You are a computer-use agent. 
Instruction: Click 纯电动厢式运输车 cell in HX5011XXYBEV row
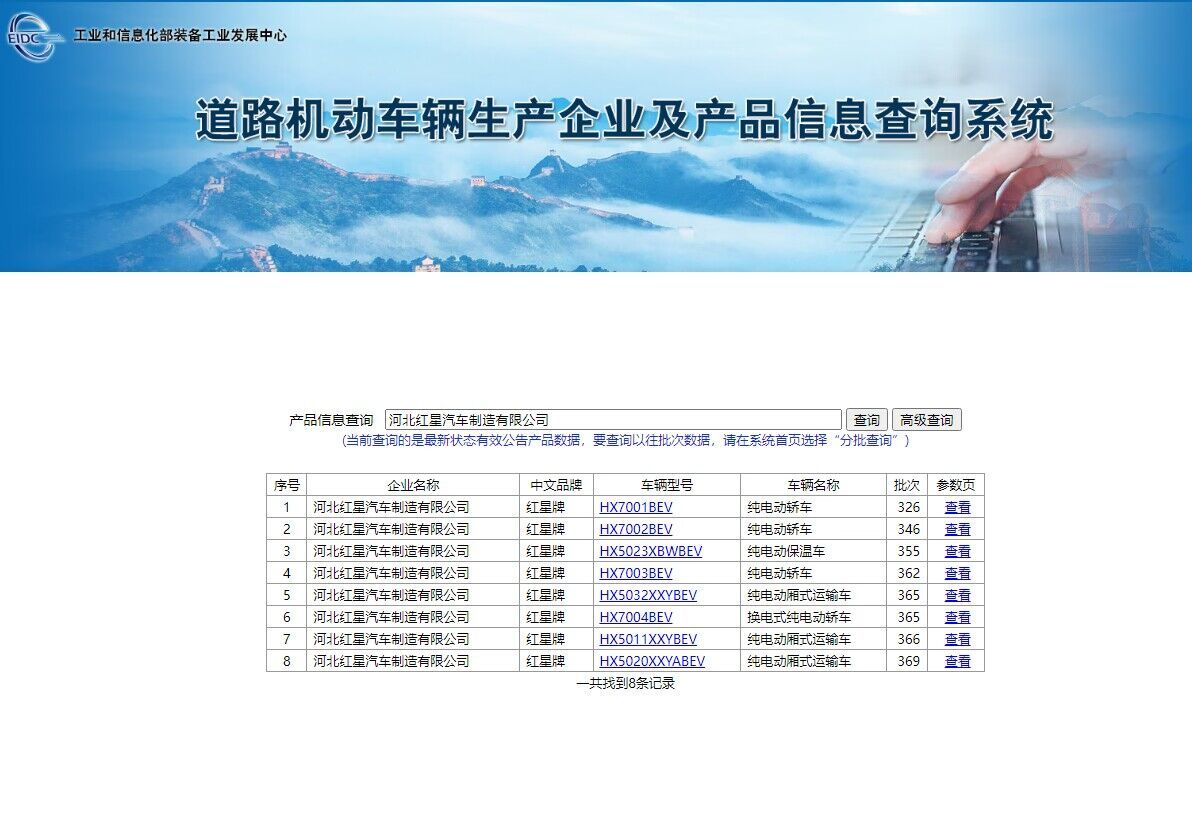click(x=813, y=639)
